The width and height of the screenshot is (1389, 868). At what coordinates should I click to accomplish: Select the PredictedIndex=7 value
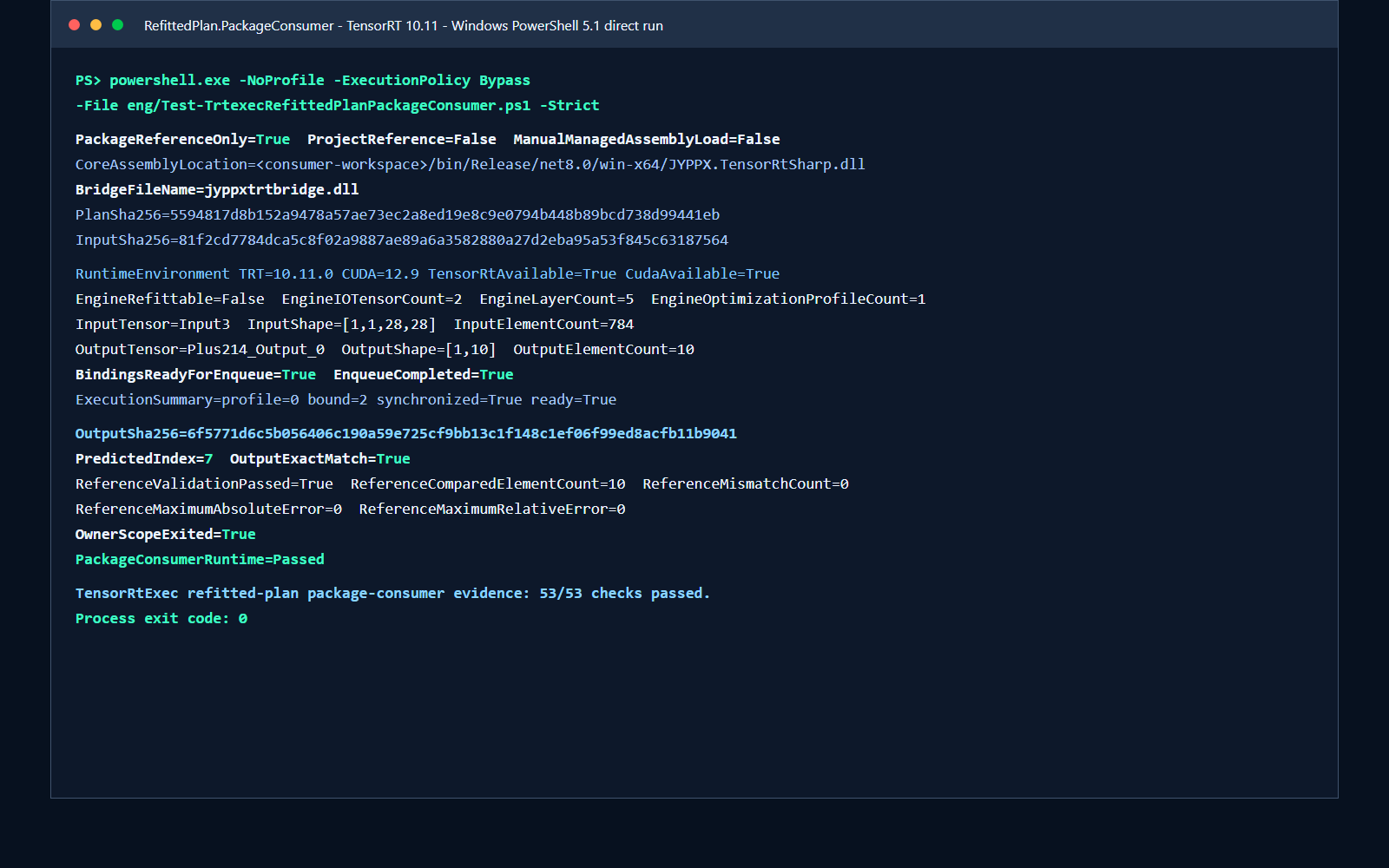[144, 459]
